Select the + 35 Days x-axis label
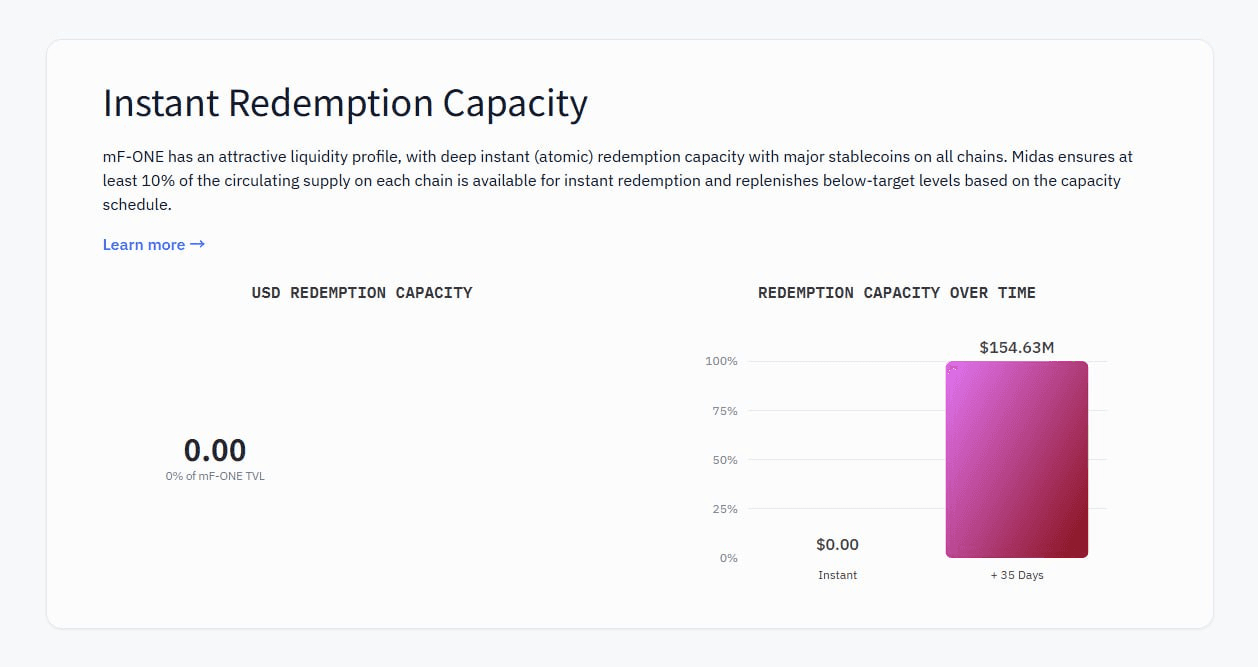The height and width of the screenshot is (667, 1258). pyautogui.click(x=1016, y=575)
